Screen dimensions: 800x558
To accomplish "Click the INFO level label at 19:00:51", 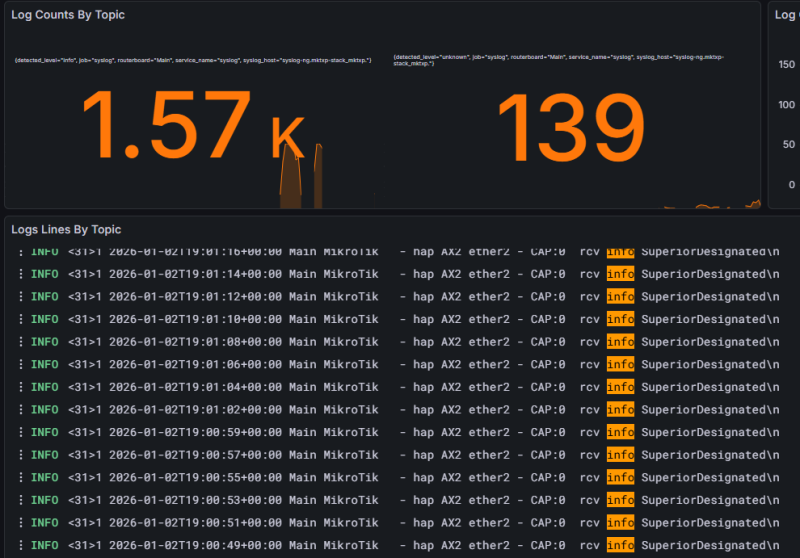I will [44, 523].
